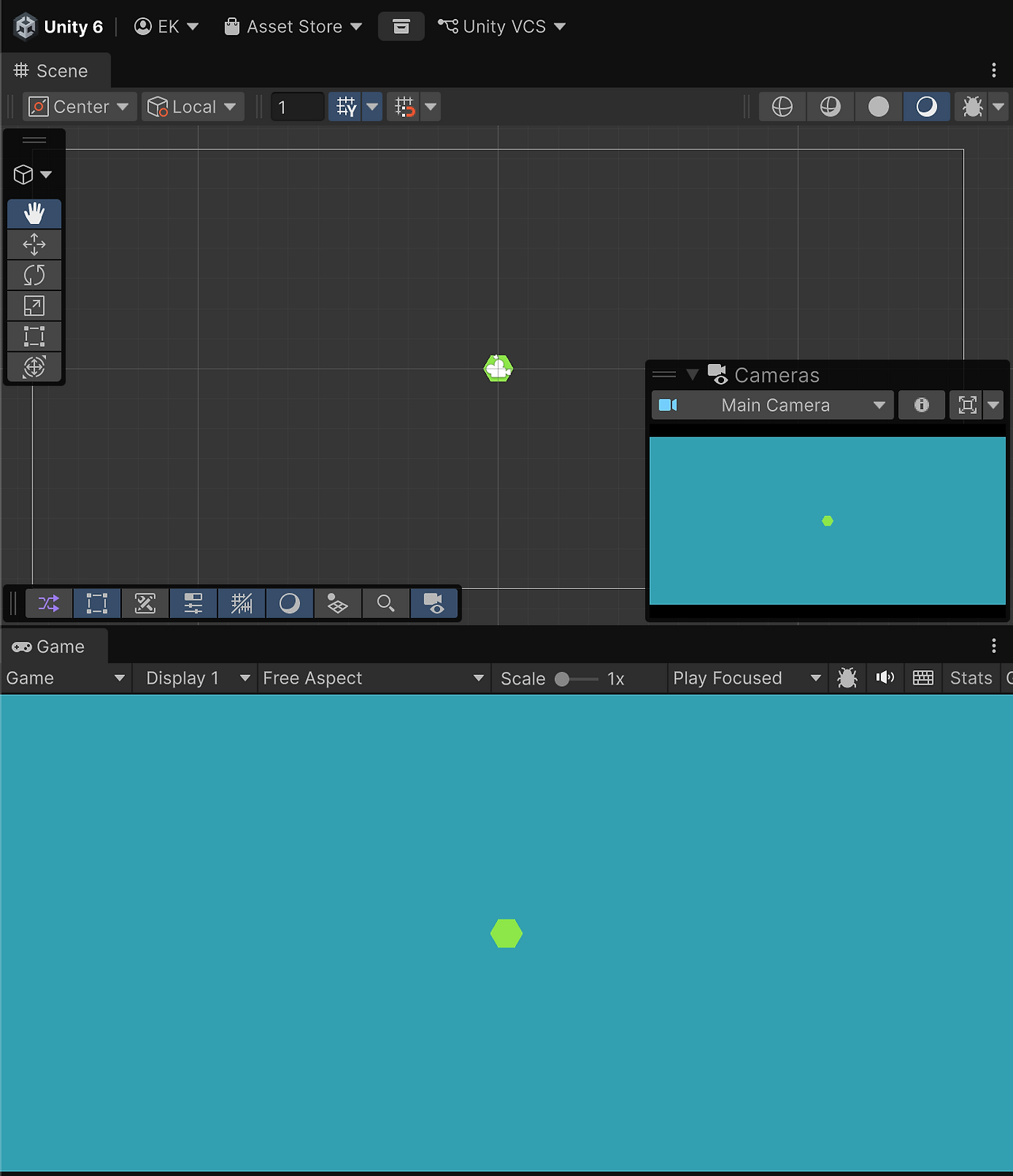Toggle the scene camera overlay icon

(x=434, y=603)
